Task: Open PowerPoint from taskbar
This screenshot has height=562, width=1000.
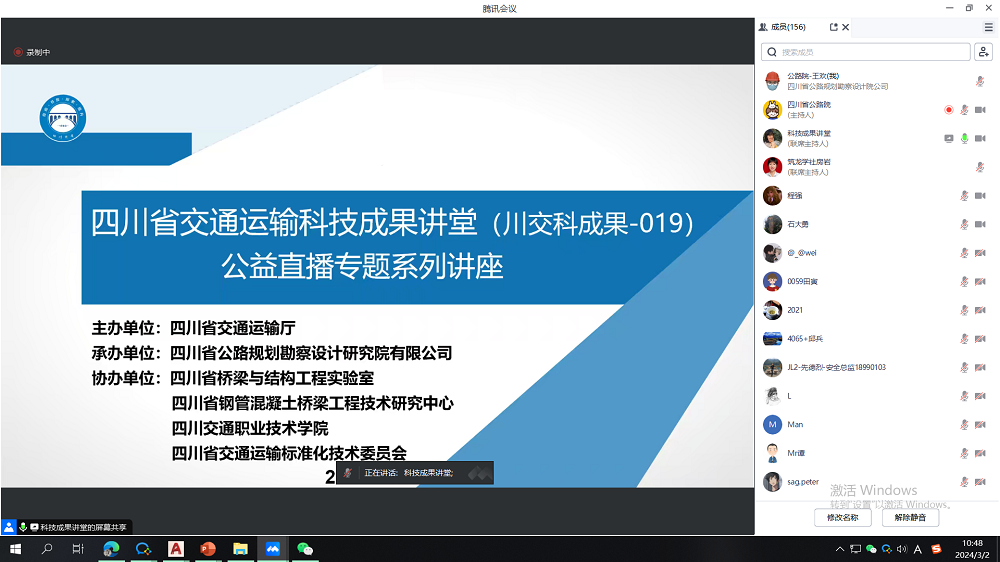Action: (x=208, y=549)
